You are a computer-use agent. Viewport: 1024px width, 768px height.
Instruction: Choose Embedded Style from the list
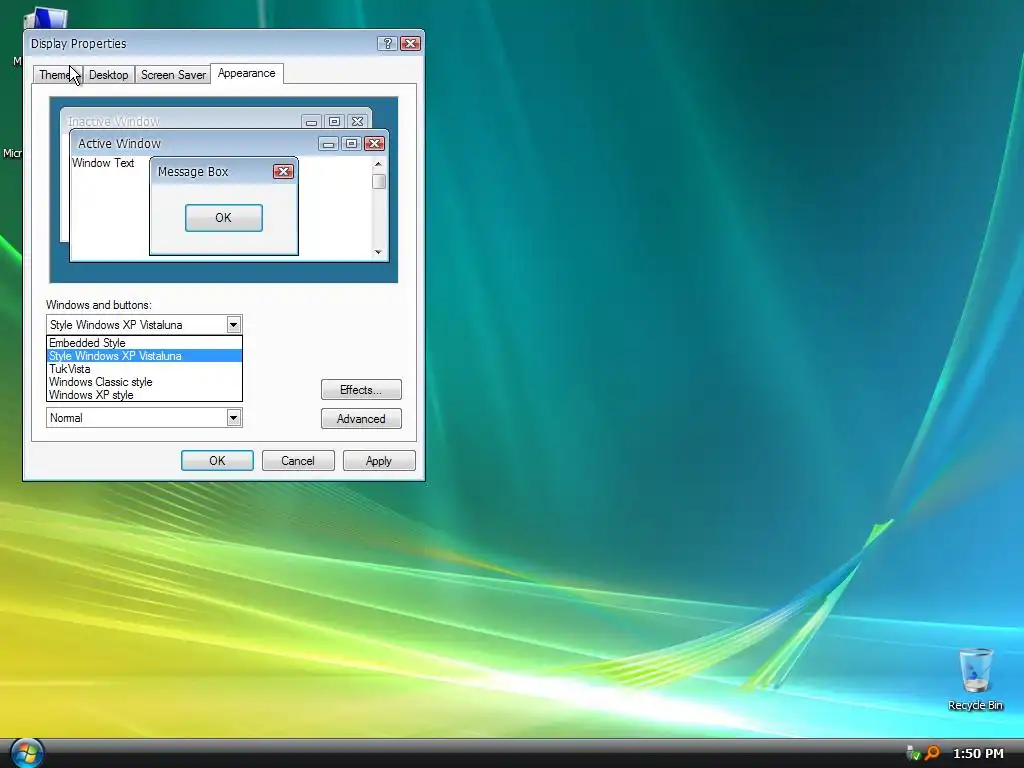click(x=144, y=343)
